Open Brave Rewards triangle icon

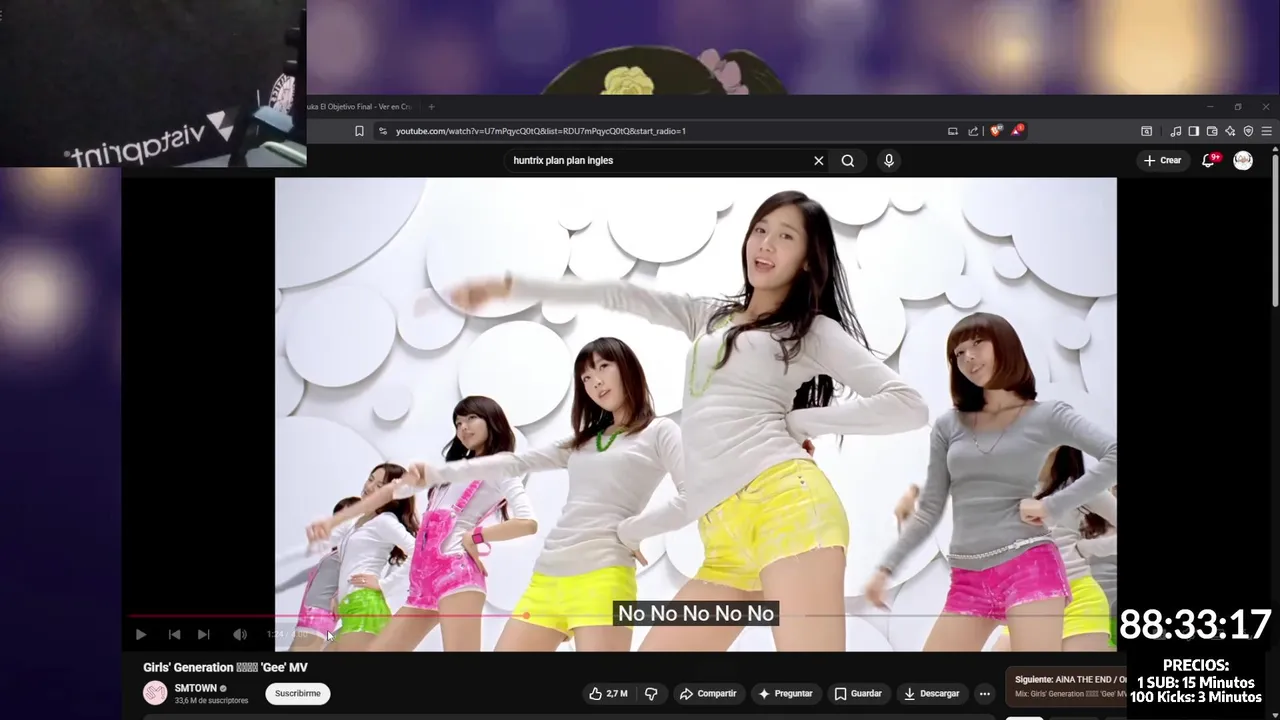click(1017, 130)
